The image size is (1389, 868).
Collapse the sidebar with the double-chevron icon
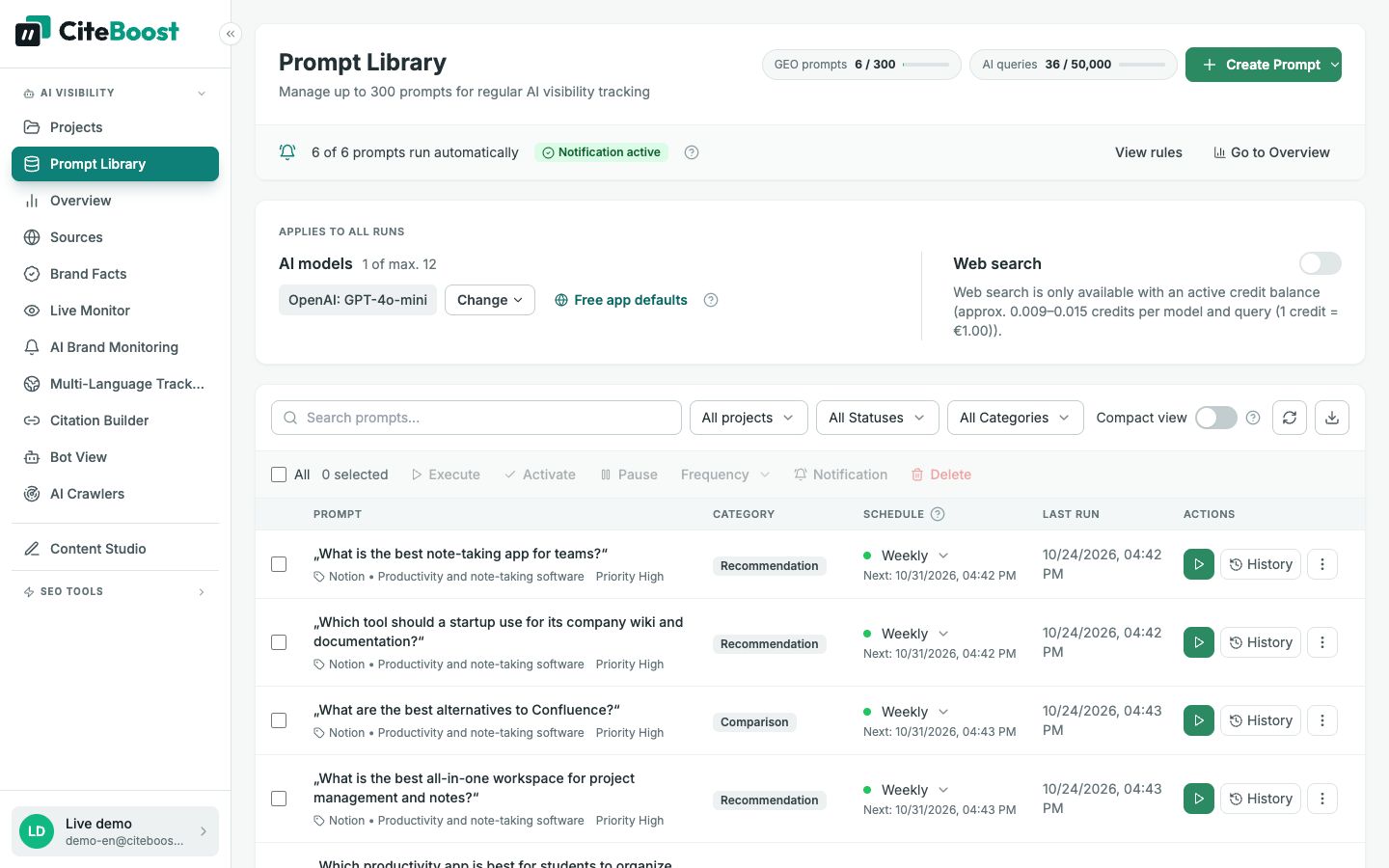pyautogui.click(x=230, y=34)
